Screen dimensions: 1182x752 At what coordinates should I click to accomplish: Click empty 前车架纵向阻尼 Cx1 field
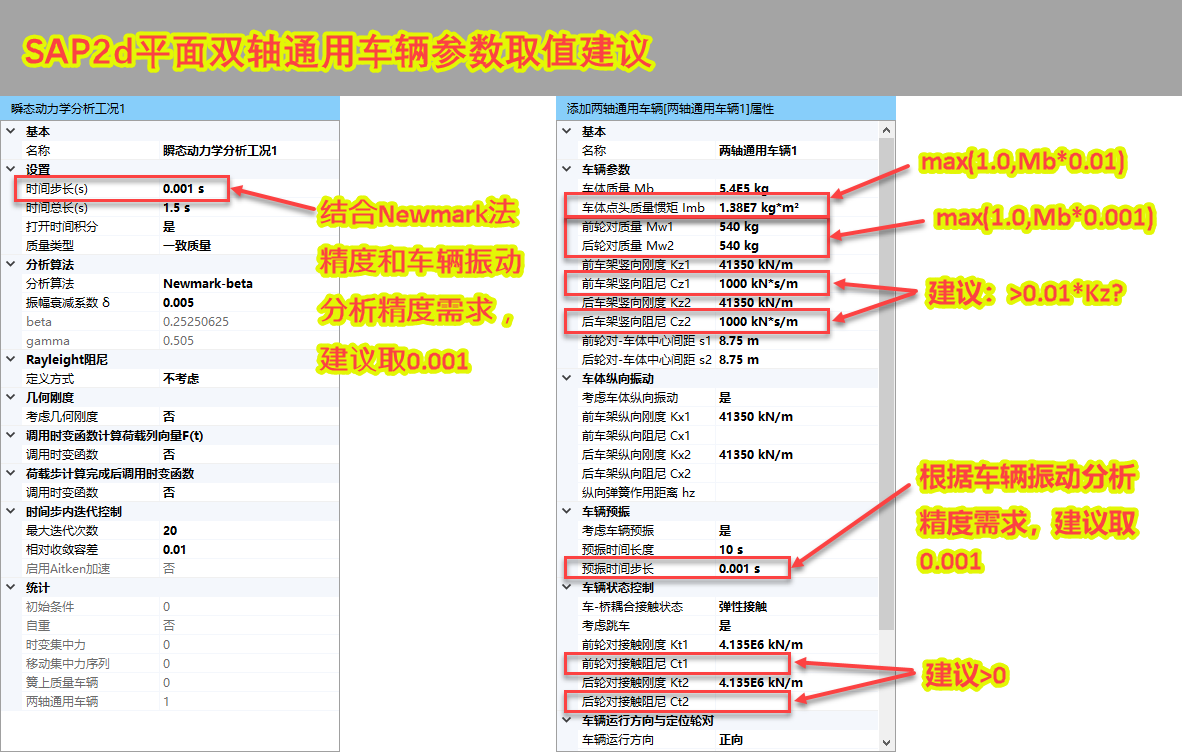[797, 436]
